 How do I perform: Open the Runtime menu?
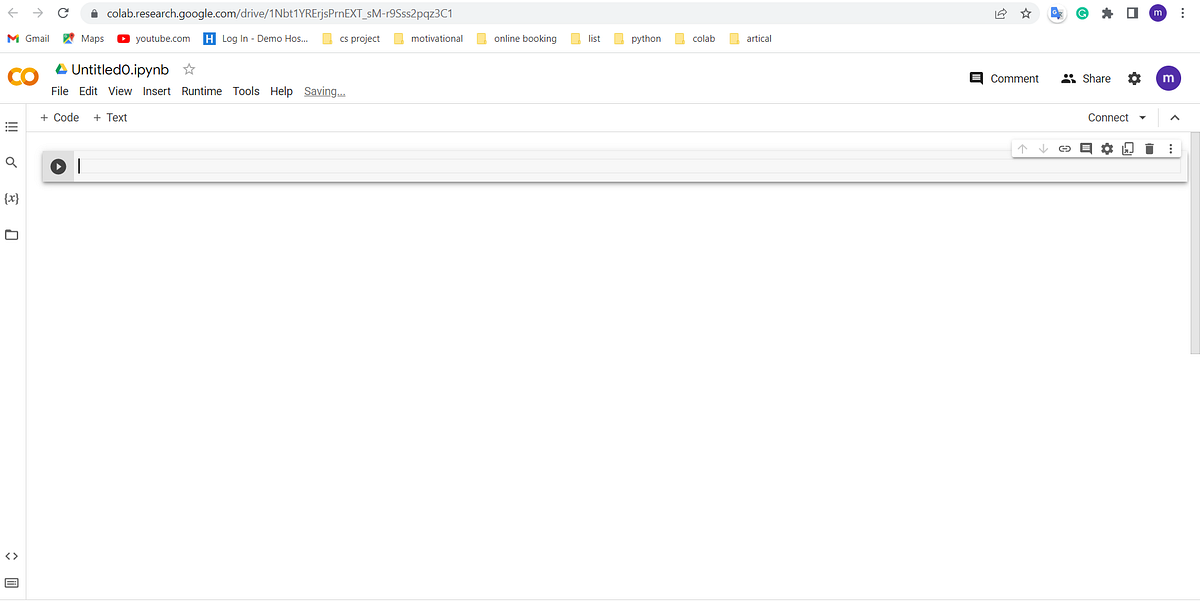(x=201, y=91)
